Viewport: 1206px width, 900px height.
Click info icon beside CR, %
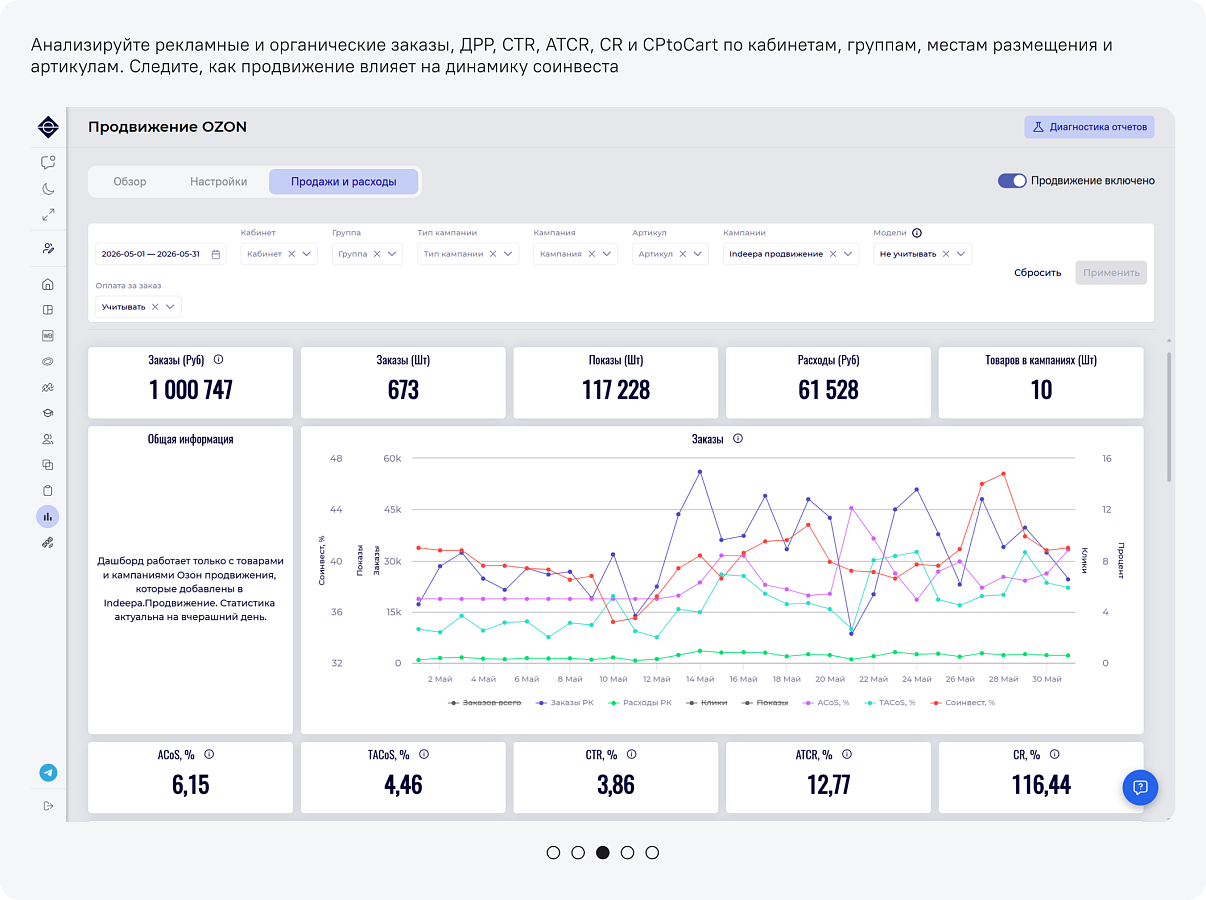[1054, 755]
